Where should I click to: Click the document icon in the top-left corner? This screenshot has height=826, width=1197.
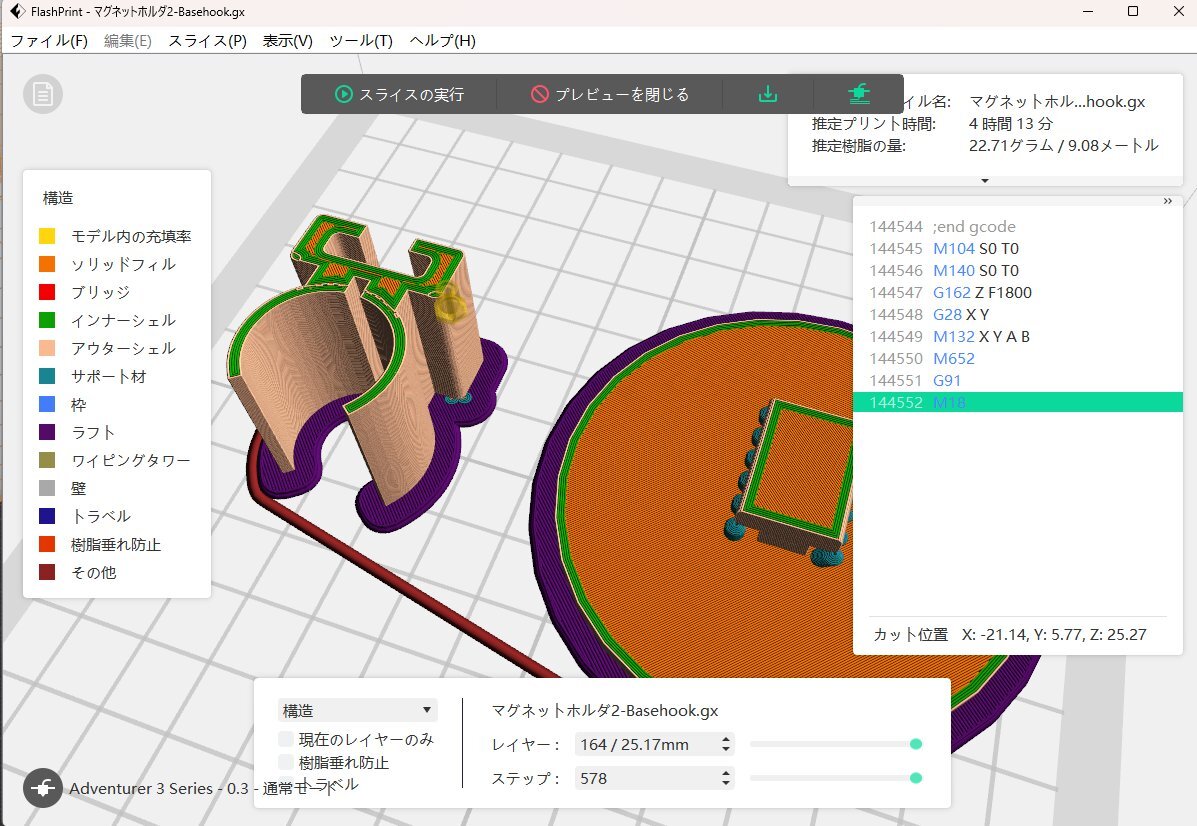pyautogui.click(x=43, y=94)
